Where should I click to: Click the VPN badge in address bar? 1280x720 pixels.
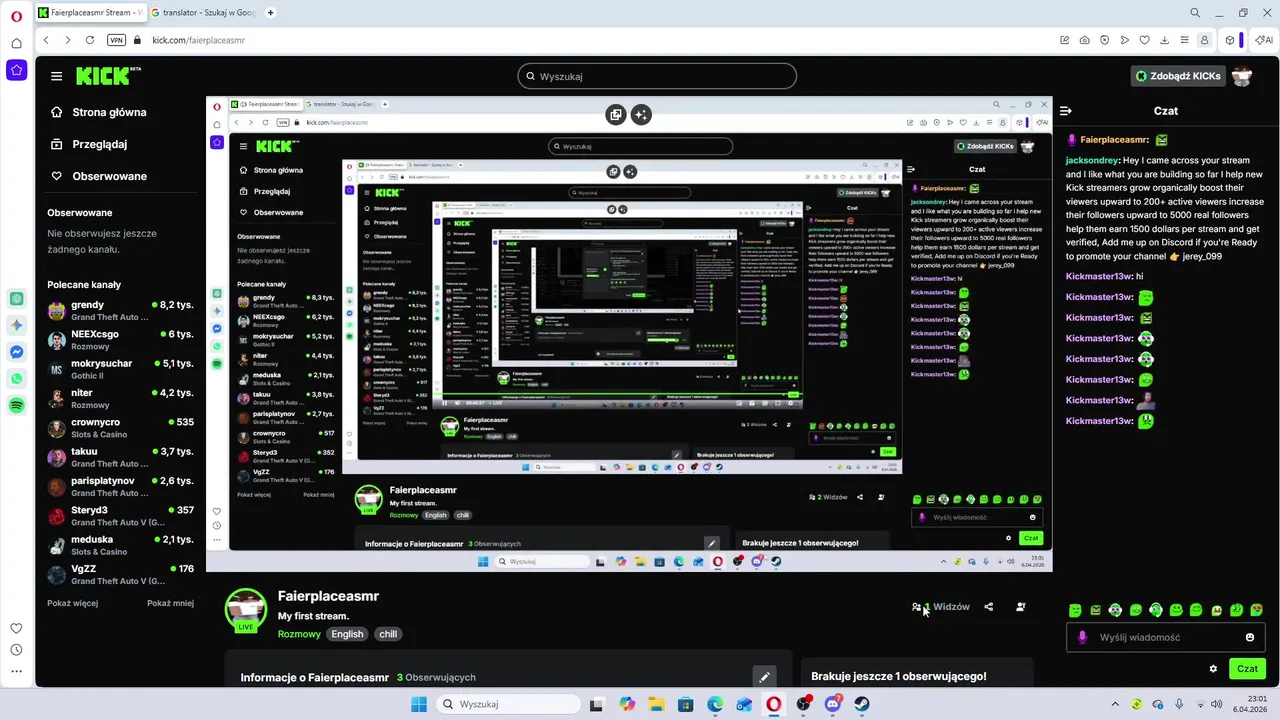116,40
